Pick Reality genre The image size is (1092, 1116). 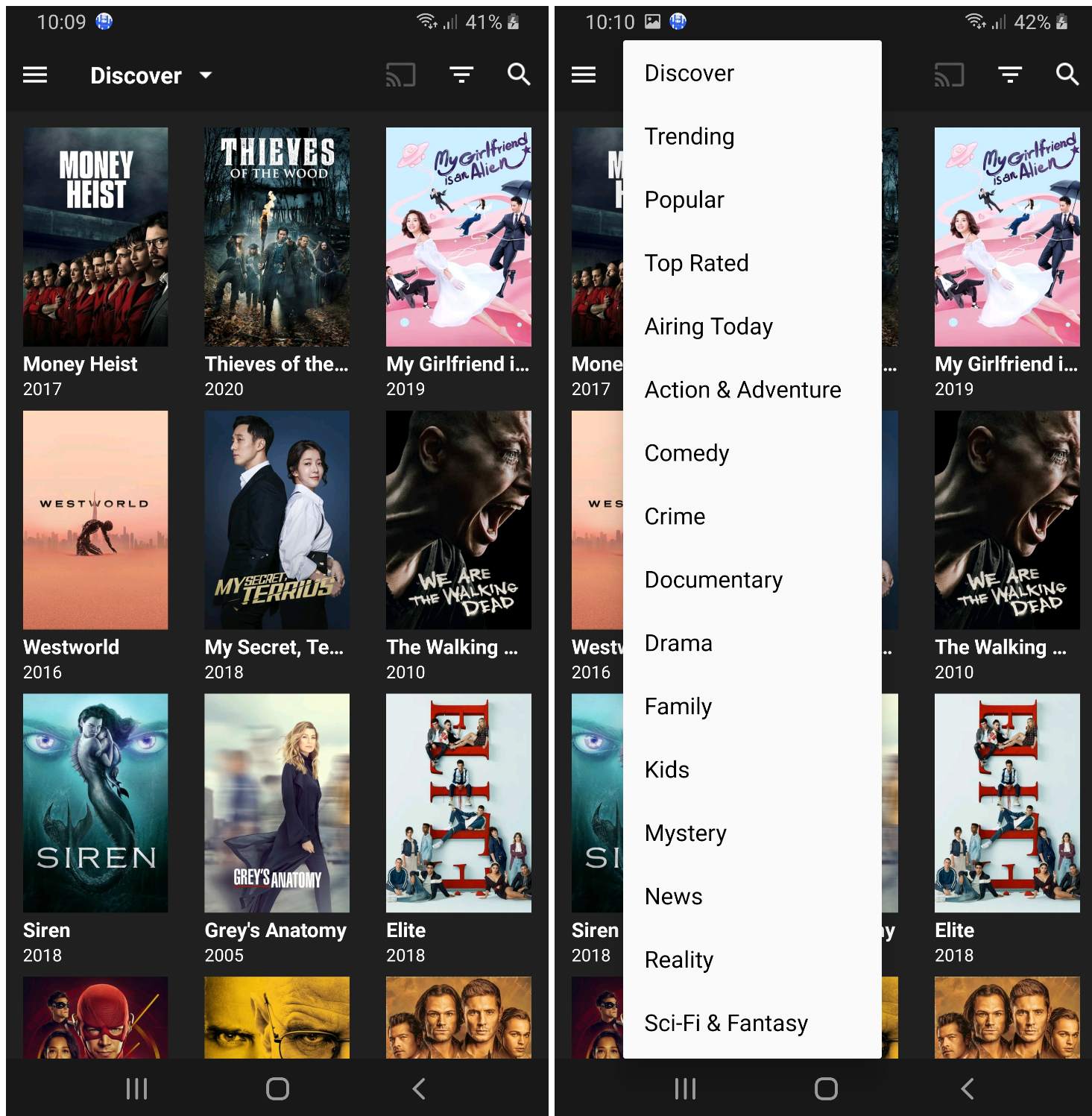[x=752, y=960]
